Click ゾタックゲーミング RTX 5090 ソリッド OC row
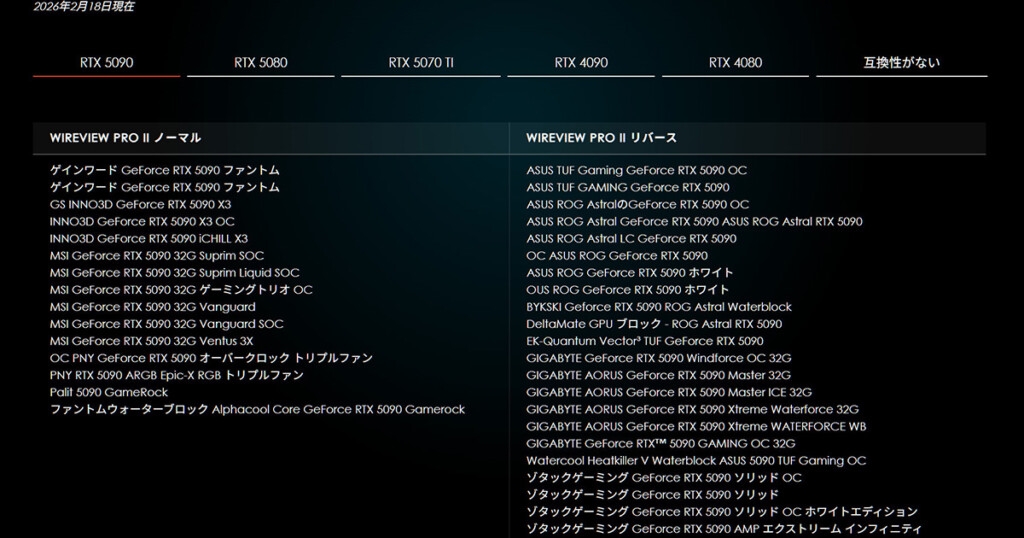 [x=664, y=477]
